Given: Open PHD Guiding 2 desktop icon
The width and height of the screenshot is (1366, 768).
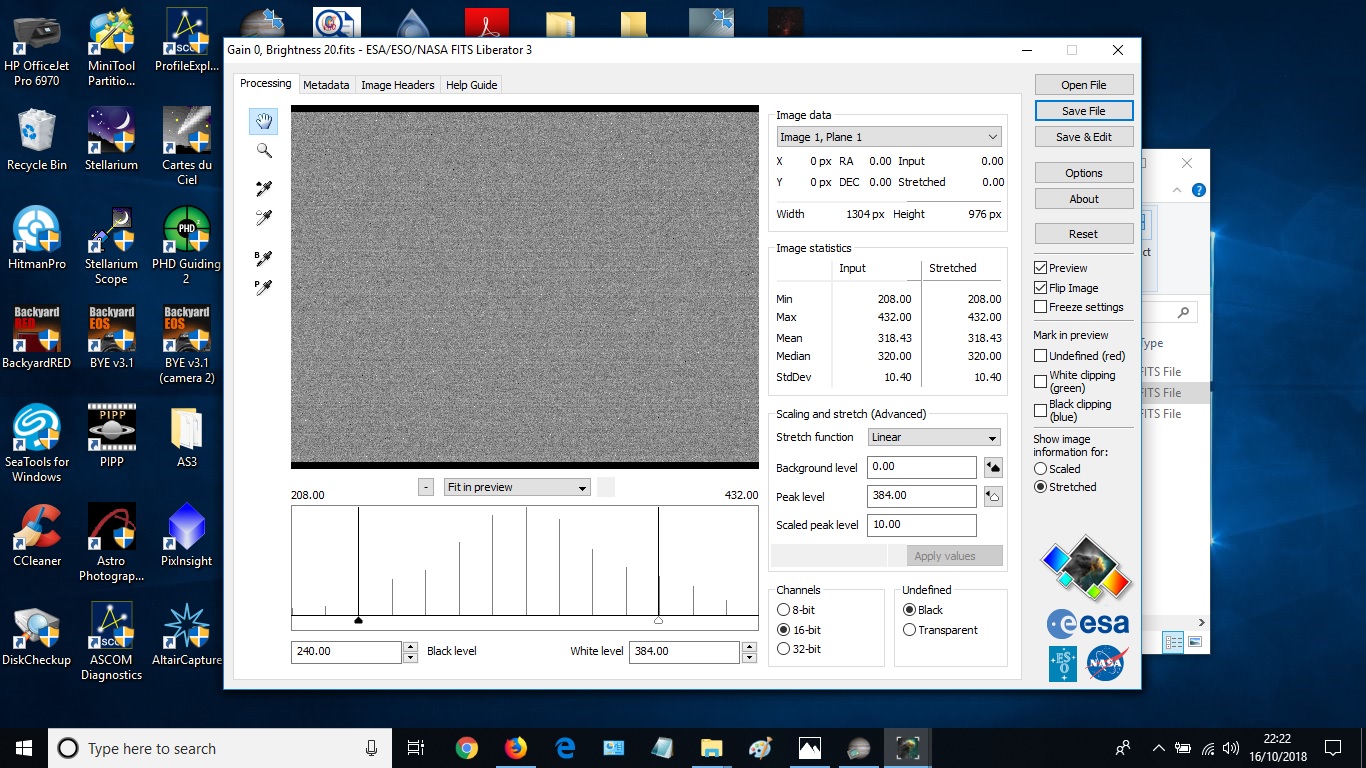Looking at the screenshot, I should pyautogui.click(x=186, y=246).
